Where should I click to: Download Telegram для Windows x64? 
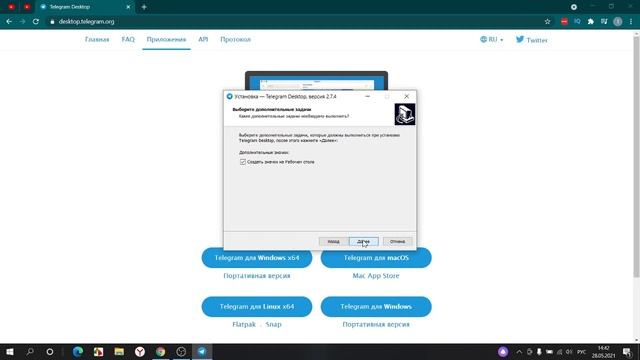[x=257, y=258]
